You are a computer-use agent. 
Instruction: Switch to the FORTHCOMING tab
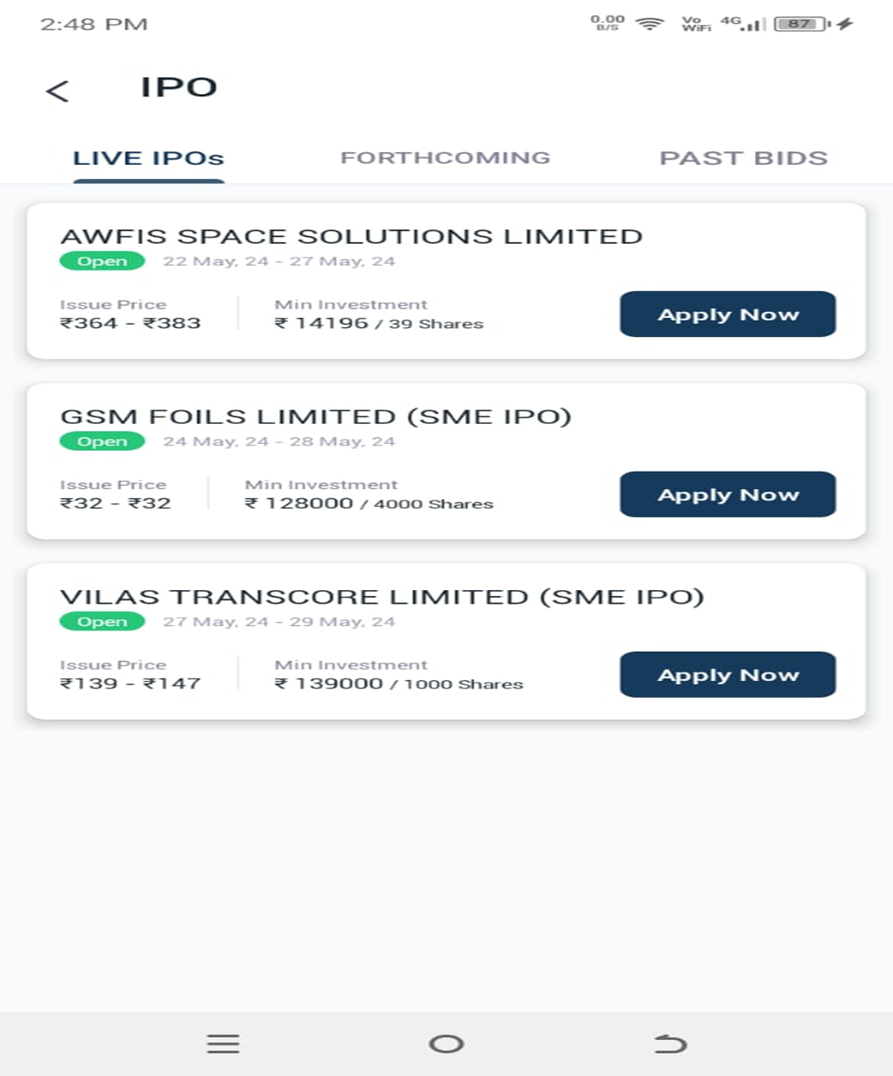(445, 158)
